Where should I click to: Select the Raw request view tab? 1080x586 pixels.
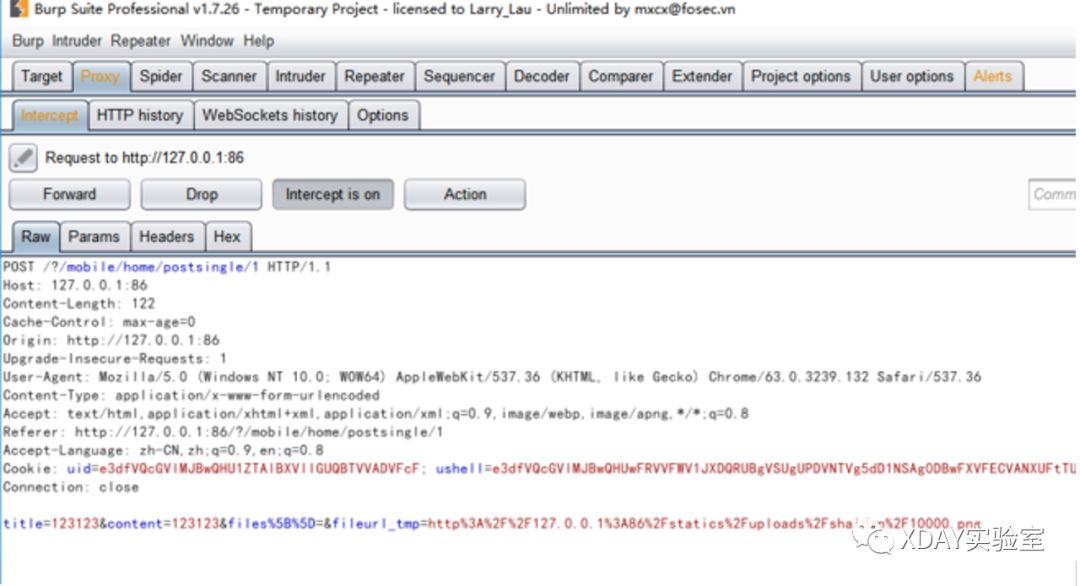pyautogui.click(x=36, y=237)
